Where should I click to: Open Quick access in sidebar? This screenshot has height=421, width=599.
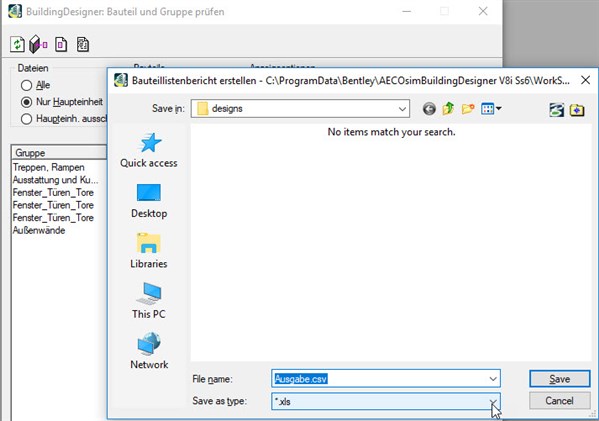(x=149, y=150)
